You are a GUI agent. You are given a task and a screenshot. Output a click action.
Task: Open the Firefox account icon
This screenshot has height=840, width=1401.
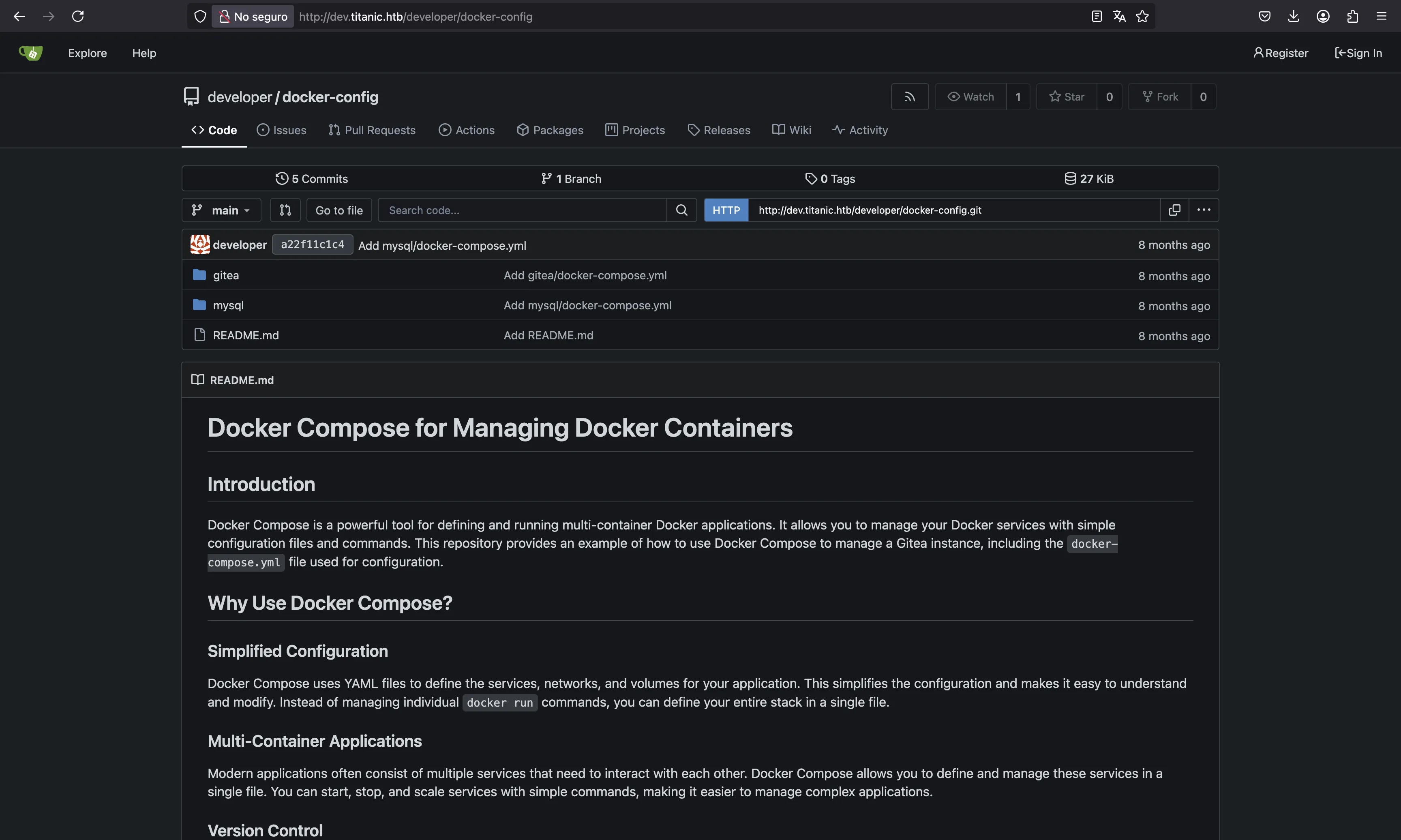(x=1323, y=16)
